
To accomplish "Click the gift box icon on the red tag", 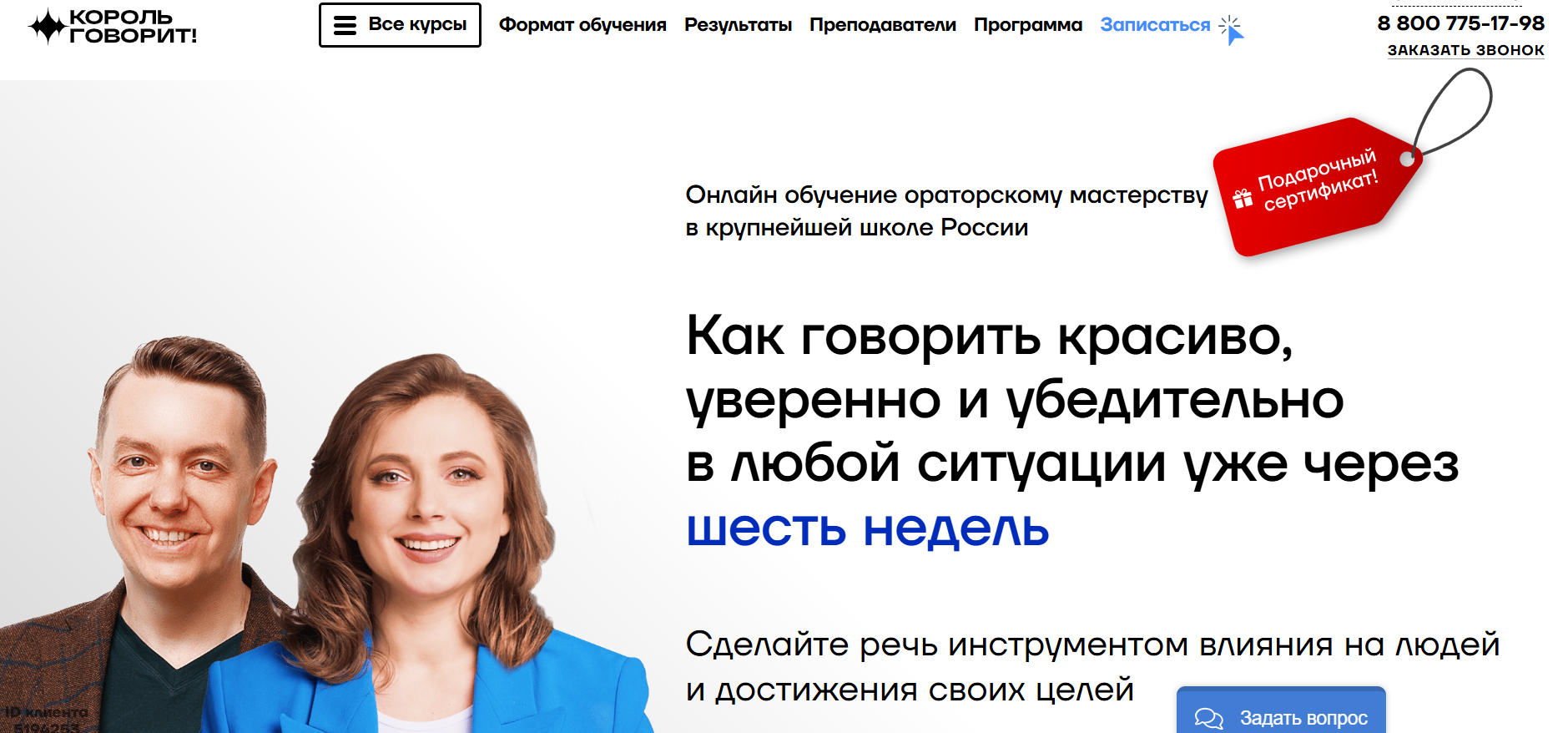I will click(x=1243, y=199).
